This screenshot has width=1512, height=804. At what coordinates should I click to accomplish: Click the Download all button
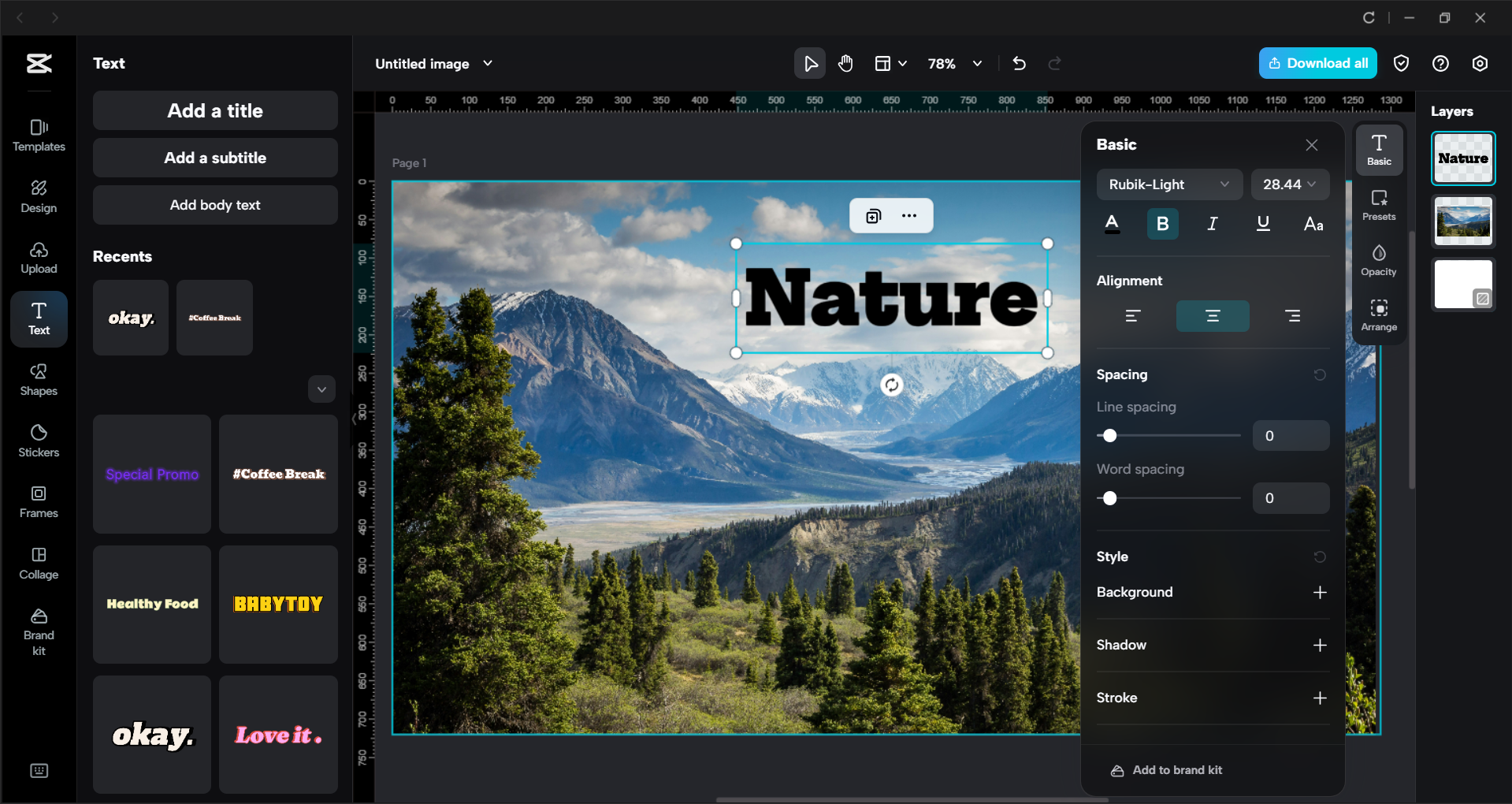click(1317, 63)
